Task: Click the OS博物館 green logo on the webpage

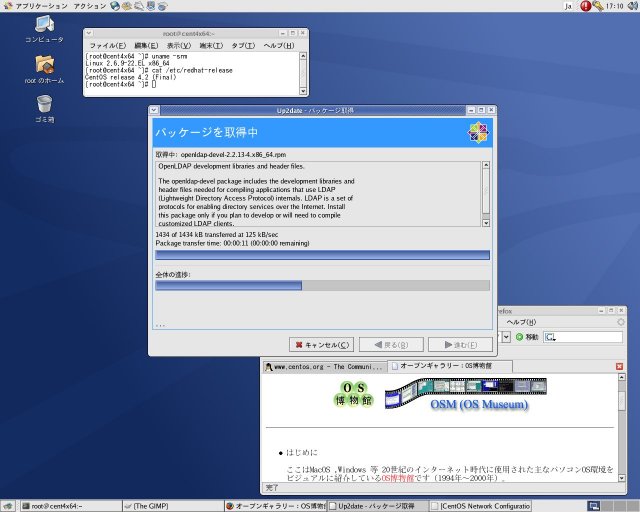Action: [x=354, y=394]
